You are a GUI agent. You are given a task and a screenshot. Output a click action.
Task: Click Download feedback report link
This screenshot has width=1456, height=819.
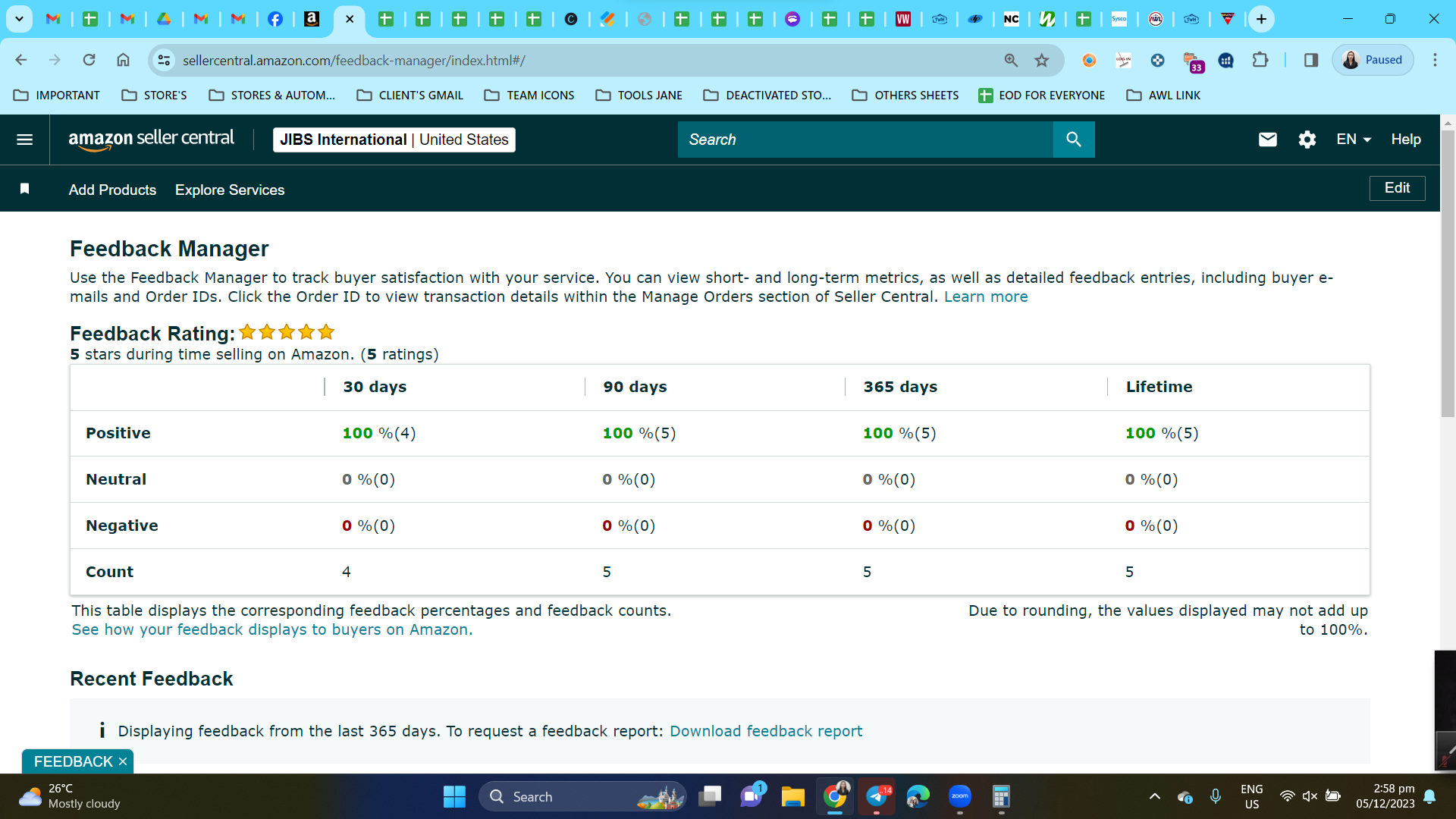(766, 731)
